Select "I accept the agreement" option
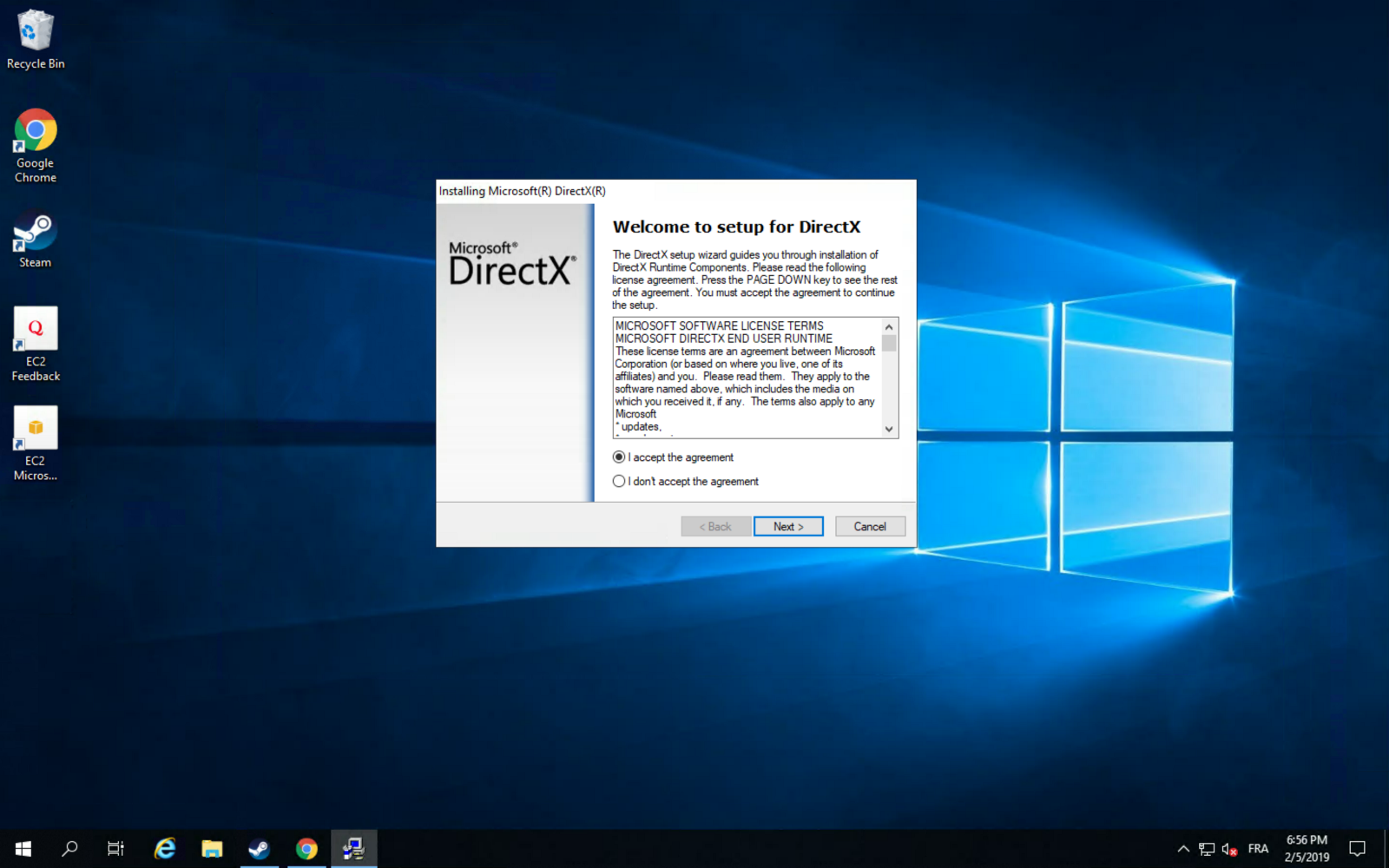 click(x=619, y=457)
